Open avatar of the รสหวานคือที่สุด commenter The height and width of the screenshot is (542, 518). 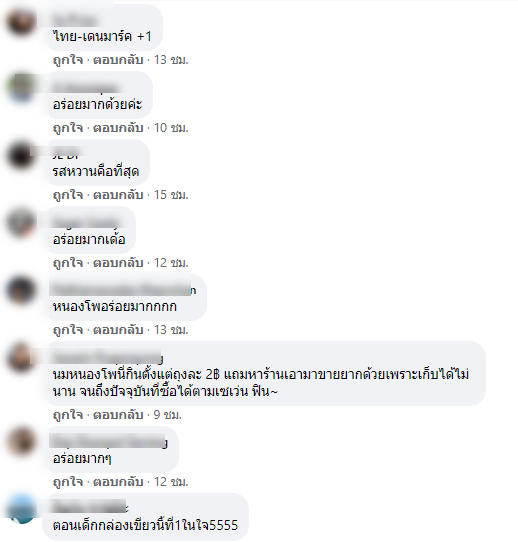[x=21, y=156]
